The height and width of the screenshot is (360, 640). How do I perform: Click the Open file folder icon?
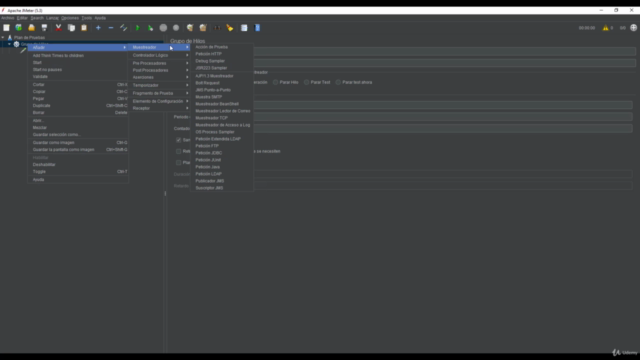31,28
